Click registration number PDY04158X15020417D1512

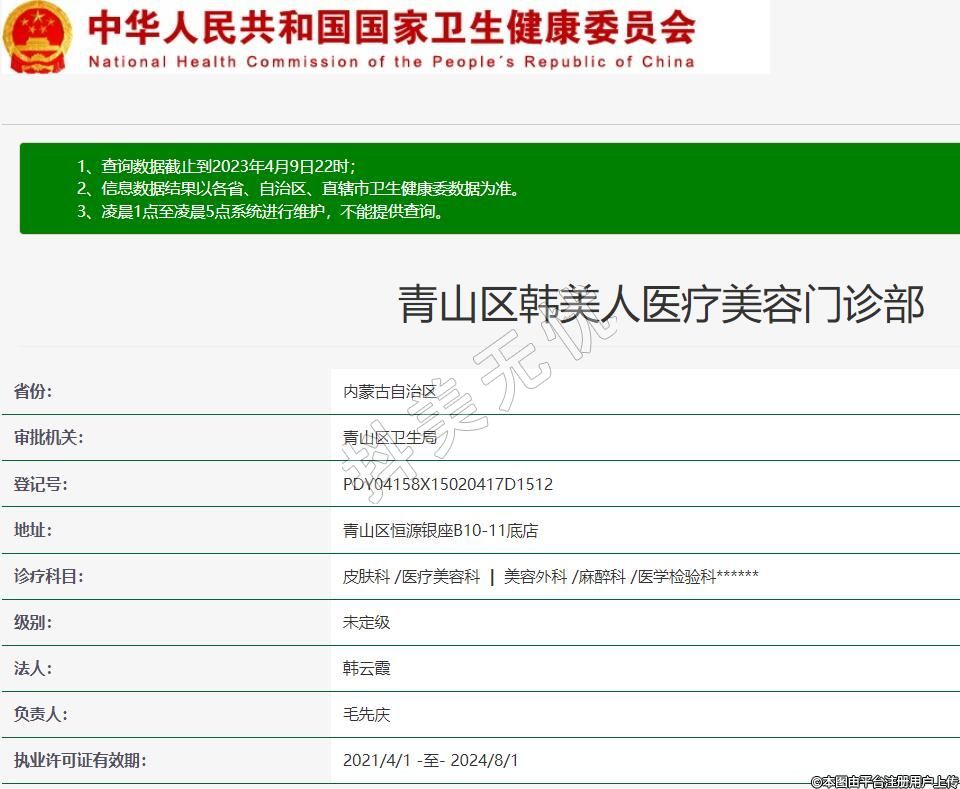click(447, 484)
